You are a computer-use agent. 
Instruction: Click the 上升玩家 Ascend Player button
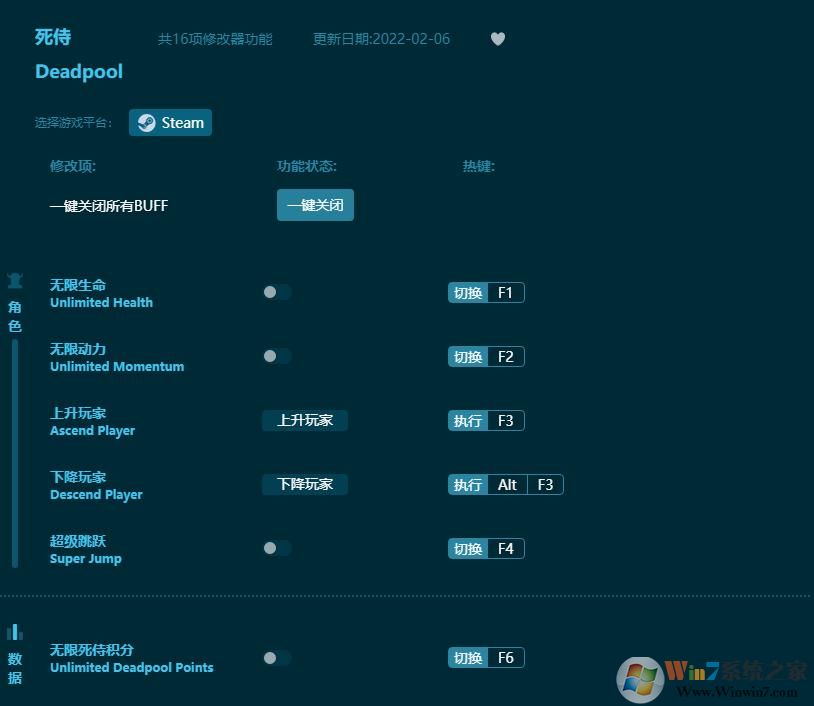click(305, 420)
